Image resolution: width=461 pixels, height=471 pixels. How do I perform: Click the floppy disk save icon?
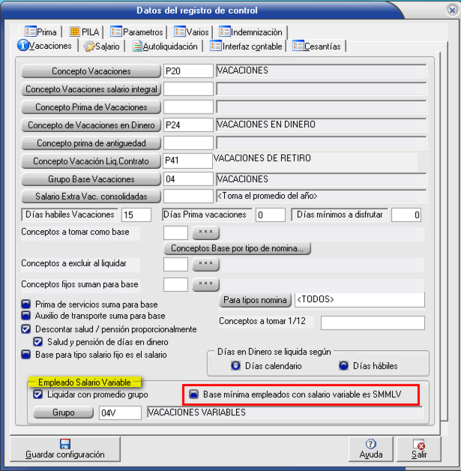coord(65,444)
